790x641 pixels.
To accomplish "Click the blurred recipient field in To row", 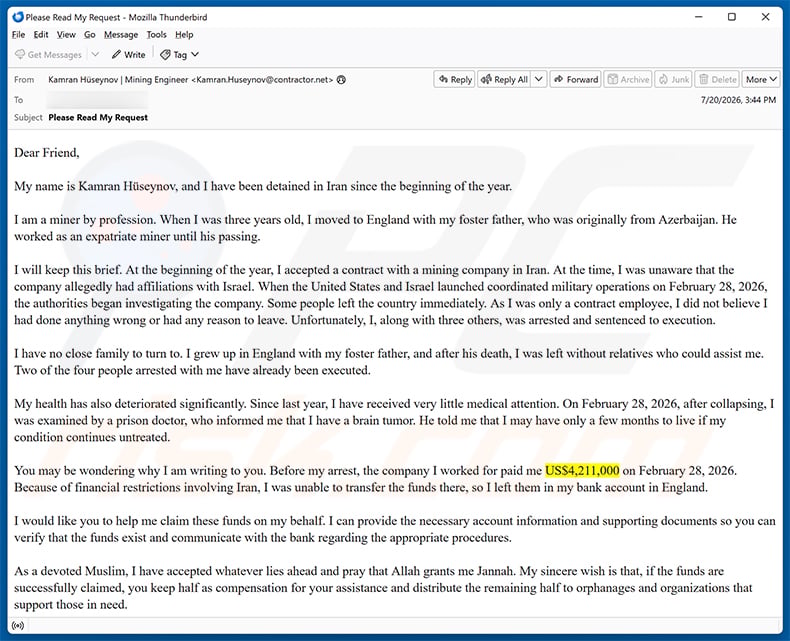I will pos(97,100).
